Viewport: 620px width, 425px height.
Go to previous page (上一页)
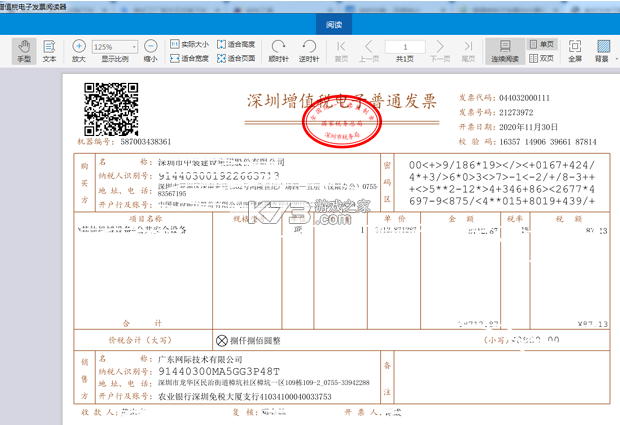[369, 51]
